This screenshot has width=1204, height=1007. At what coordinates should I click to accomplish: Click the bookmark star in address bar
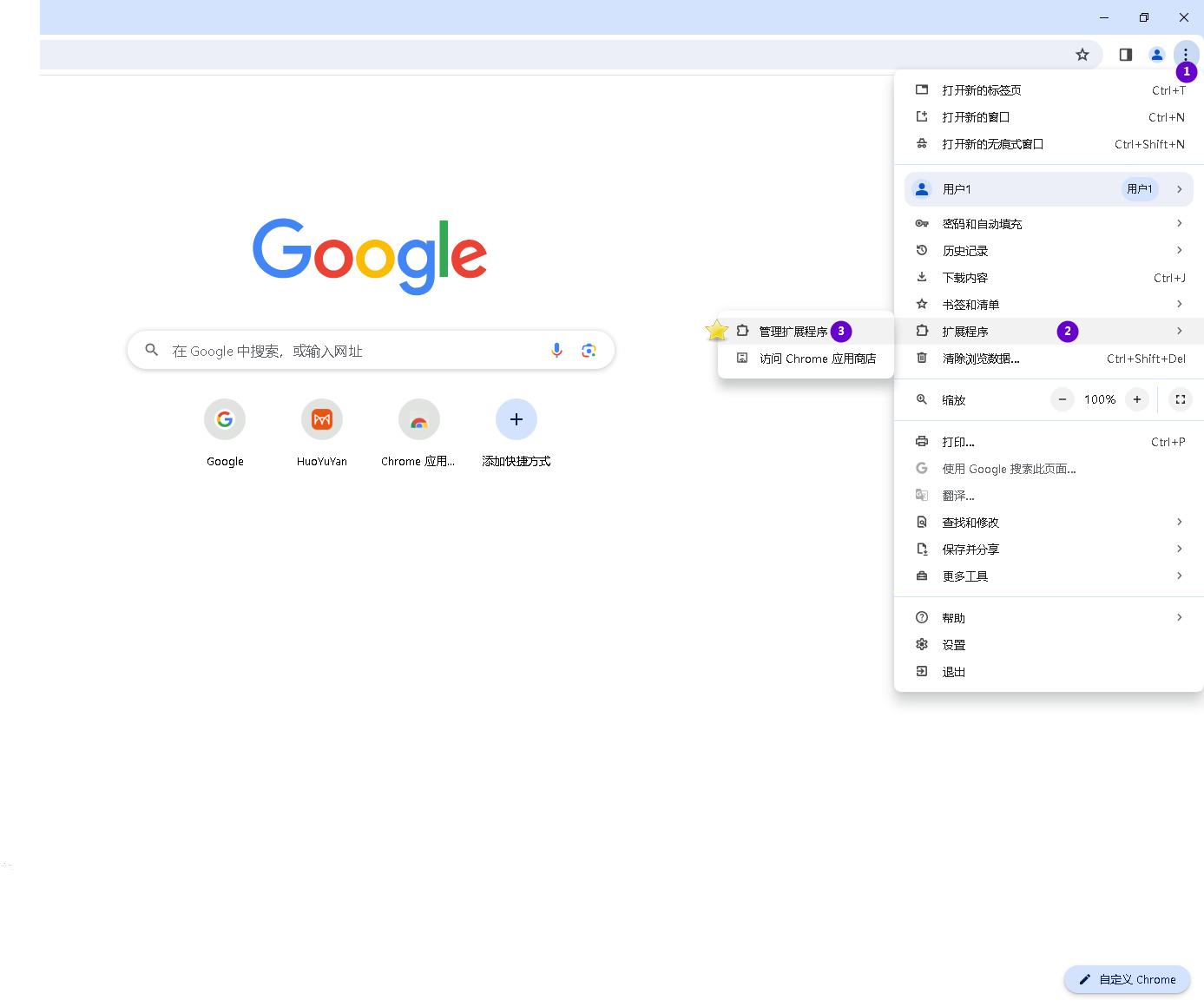[1082, 55]
